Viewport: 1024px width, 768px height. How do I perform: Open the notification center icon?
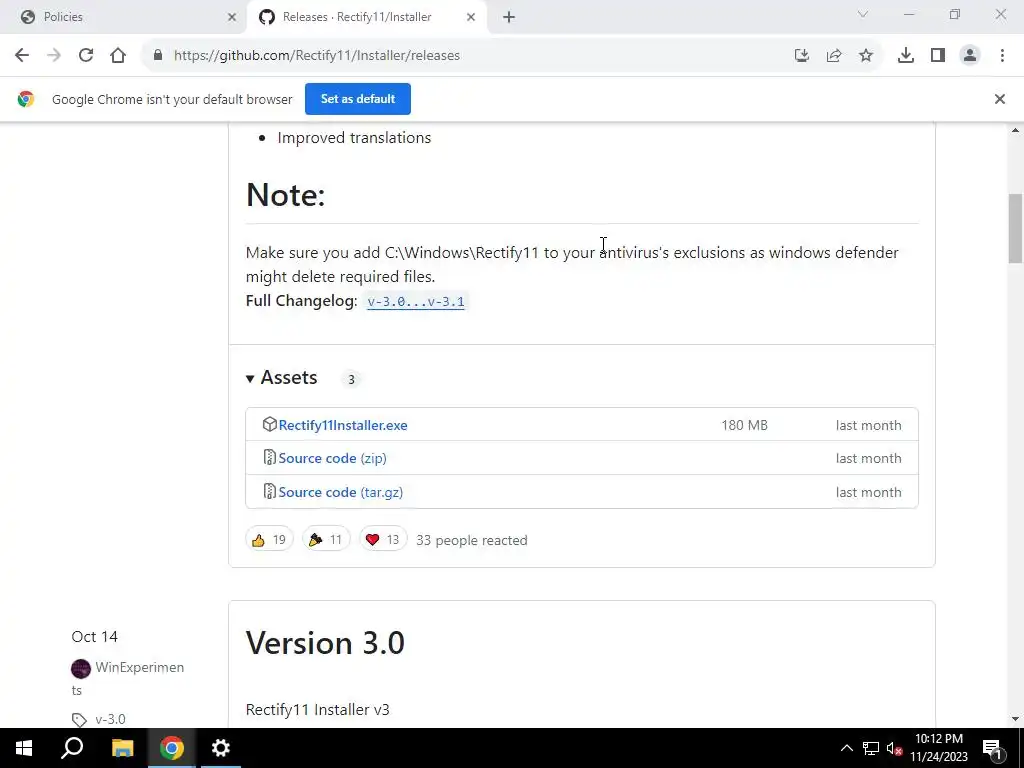[x=993, y=748]
